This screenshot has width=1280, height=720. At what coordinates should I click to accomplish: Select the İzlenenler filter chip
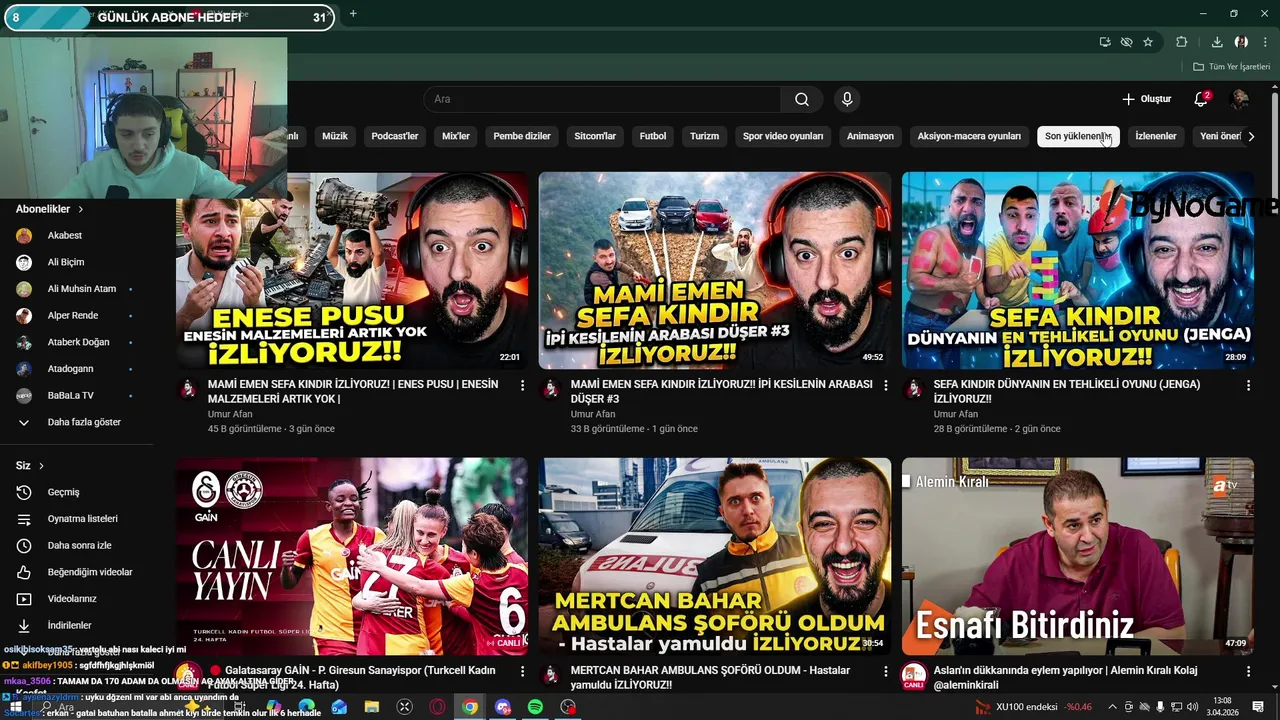[x=1156, y=136]
